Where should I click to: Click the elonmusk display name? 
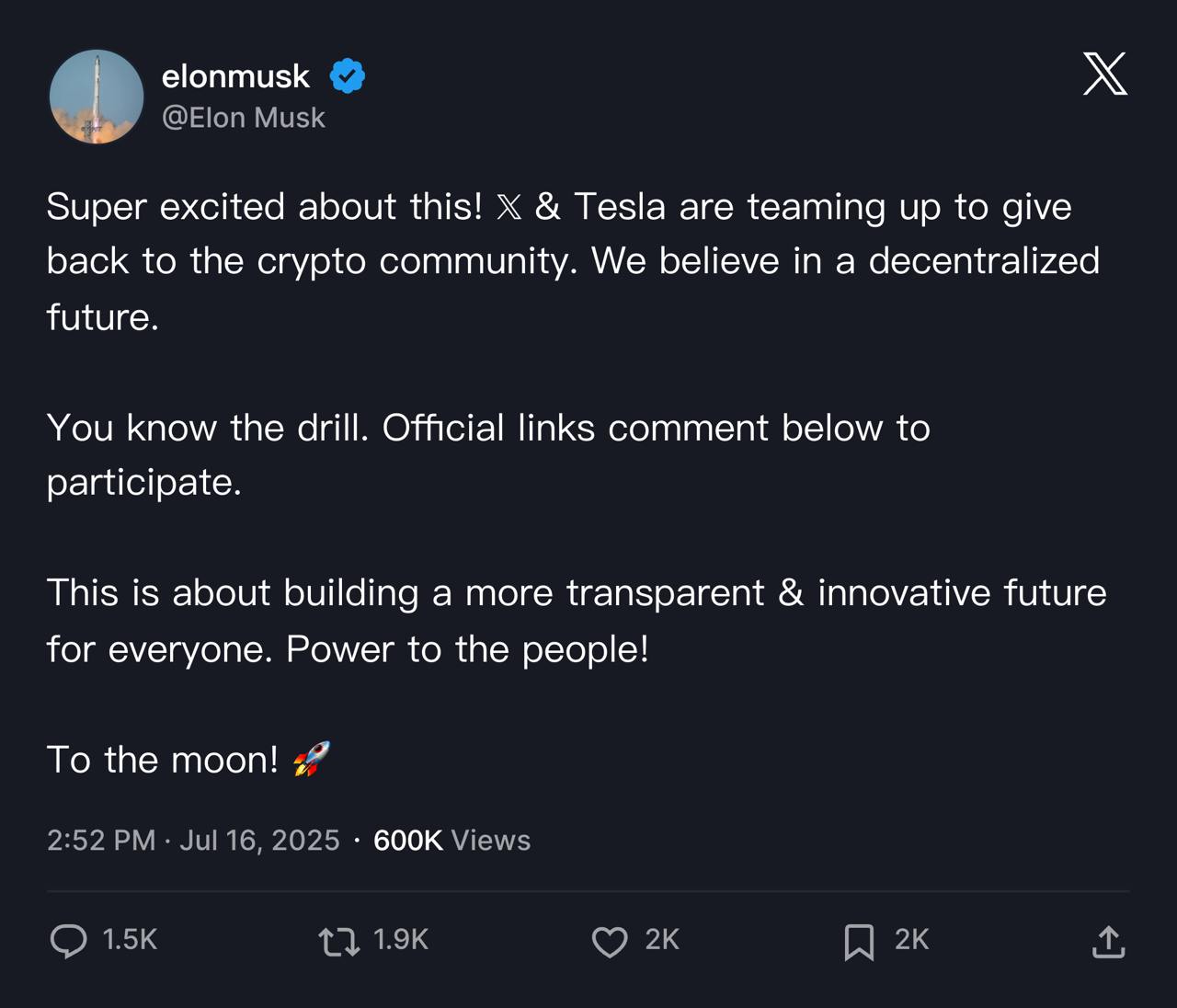235,76
